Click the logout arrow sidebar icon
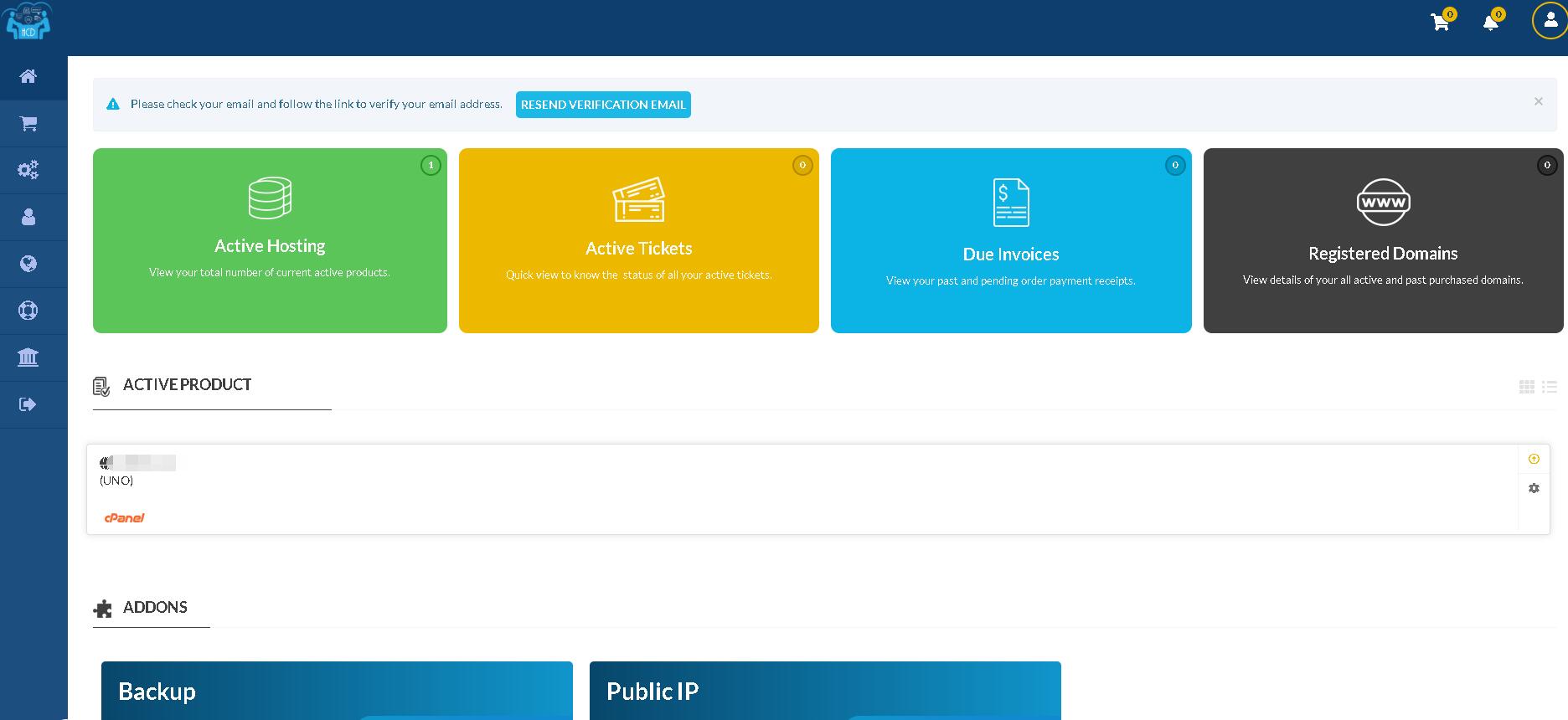The width and height of the screenshot is (1568, 720). pyautogui.click(x=28, y=405)
